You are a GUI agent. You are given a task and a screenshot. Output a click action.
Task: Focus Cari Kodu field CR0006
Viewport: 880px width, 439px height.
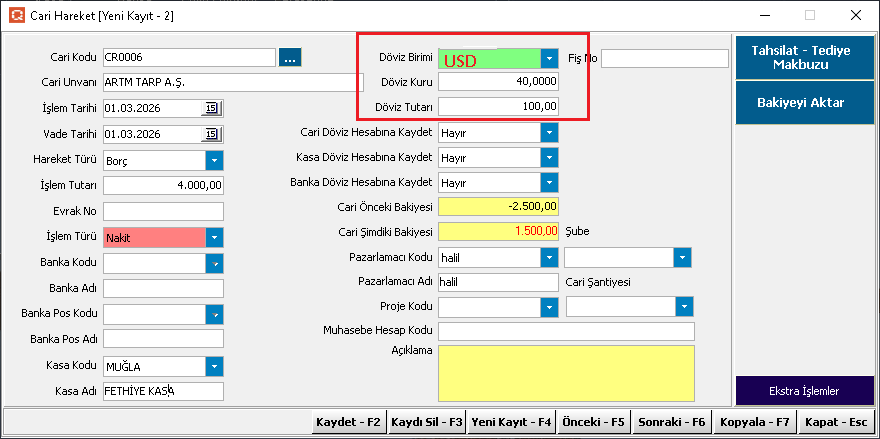point(190,57)
